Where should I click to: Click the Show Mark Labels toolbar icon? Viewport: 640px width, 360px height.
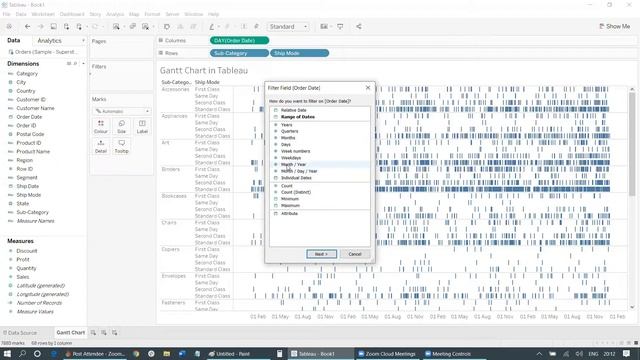244,27
